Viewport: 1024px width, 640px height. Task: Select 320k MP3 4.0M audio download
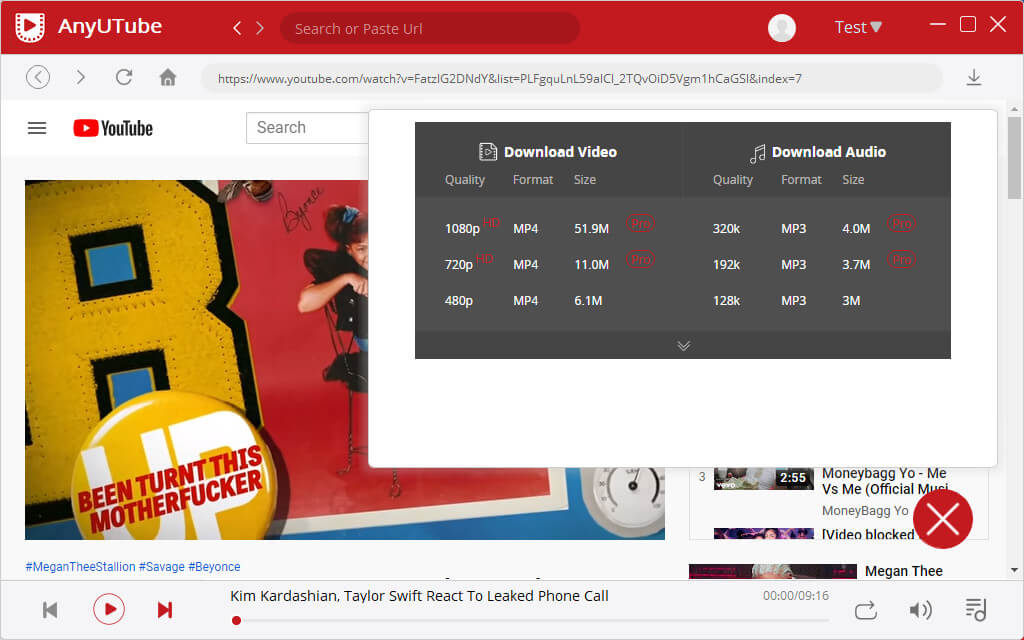(816, 229)
